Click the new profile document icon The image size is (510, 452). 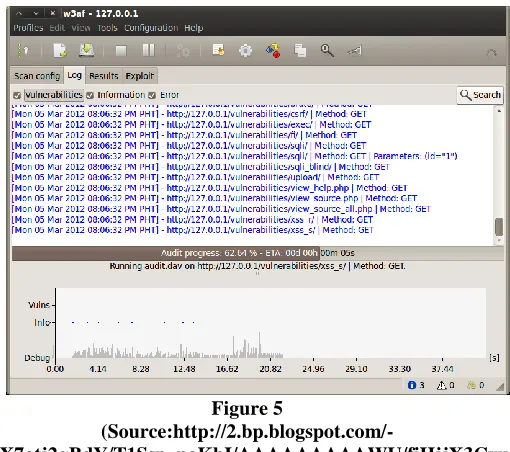[60, 51]
